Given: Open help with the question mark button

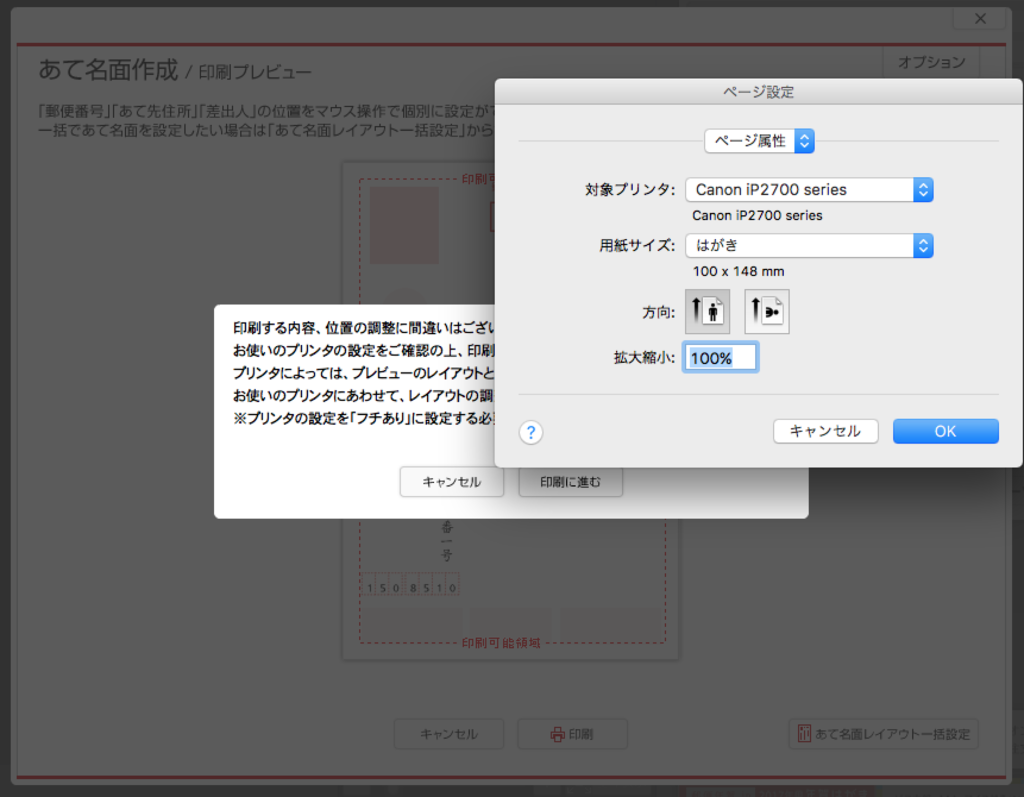Looking at the screenshot, I should coord(531,432).
